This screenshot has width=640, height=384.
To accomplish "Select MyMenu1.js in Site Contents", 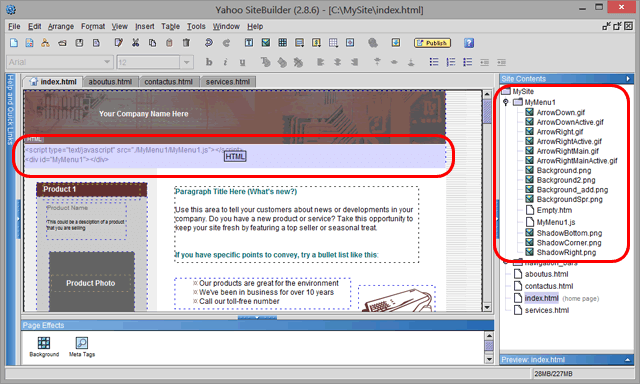I will pyautogui.click(x=556, y=222).
